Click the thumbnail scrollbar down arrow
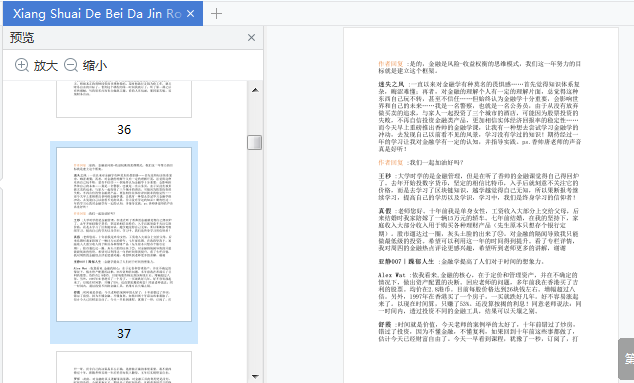Screen dimensions: 634x383 (255, 376)
